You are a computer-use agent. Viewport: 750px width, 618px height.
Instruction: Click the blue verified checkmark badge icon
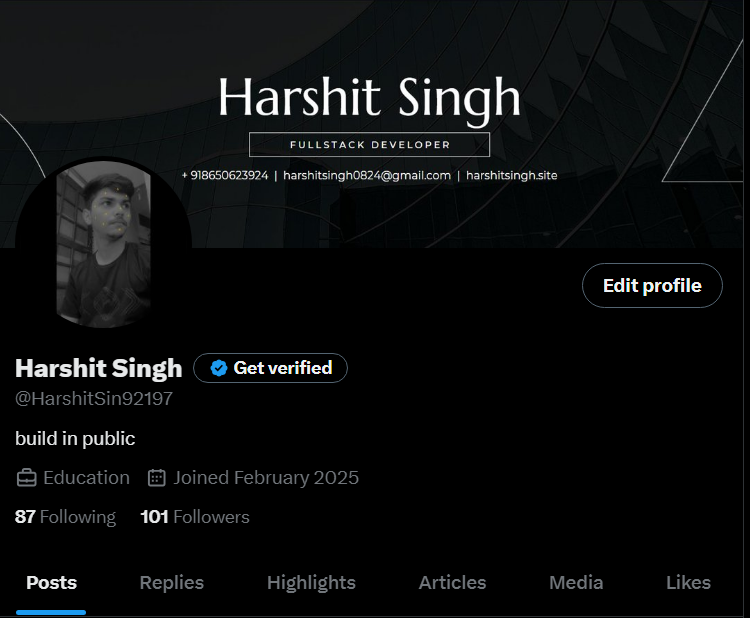tap(219, 368)
